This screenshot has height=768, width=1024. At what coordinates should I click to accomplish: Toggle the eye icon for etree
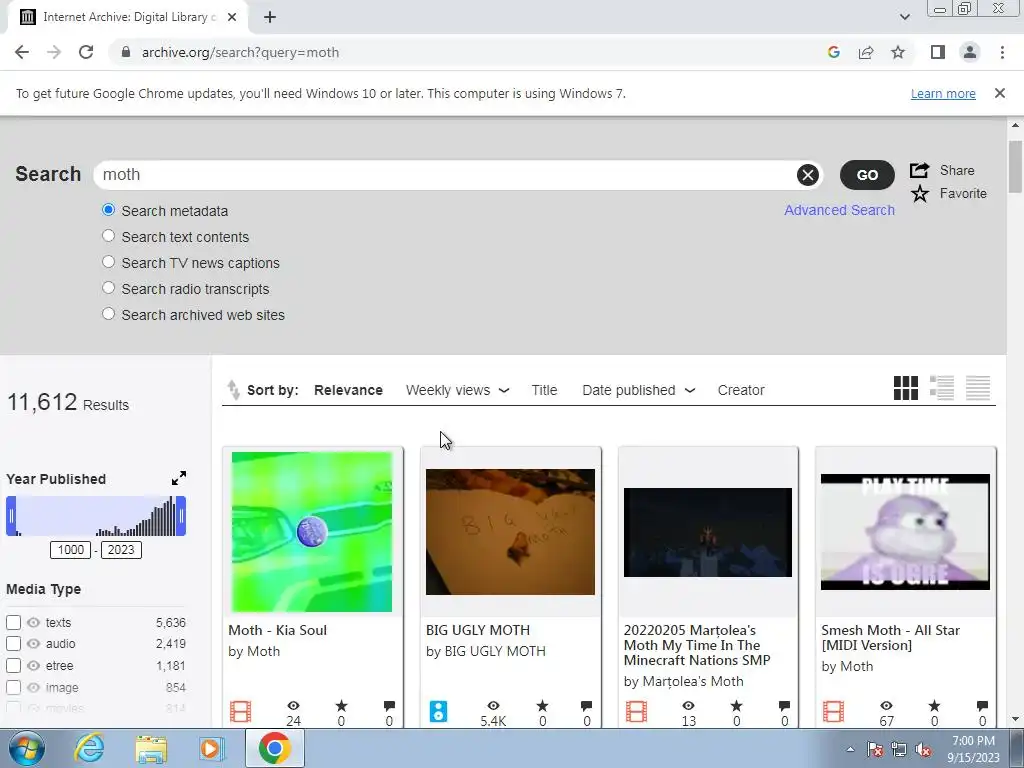[33, 665]
